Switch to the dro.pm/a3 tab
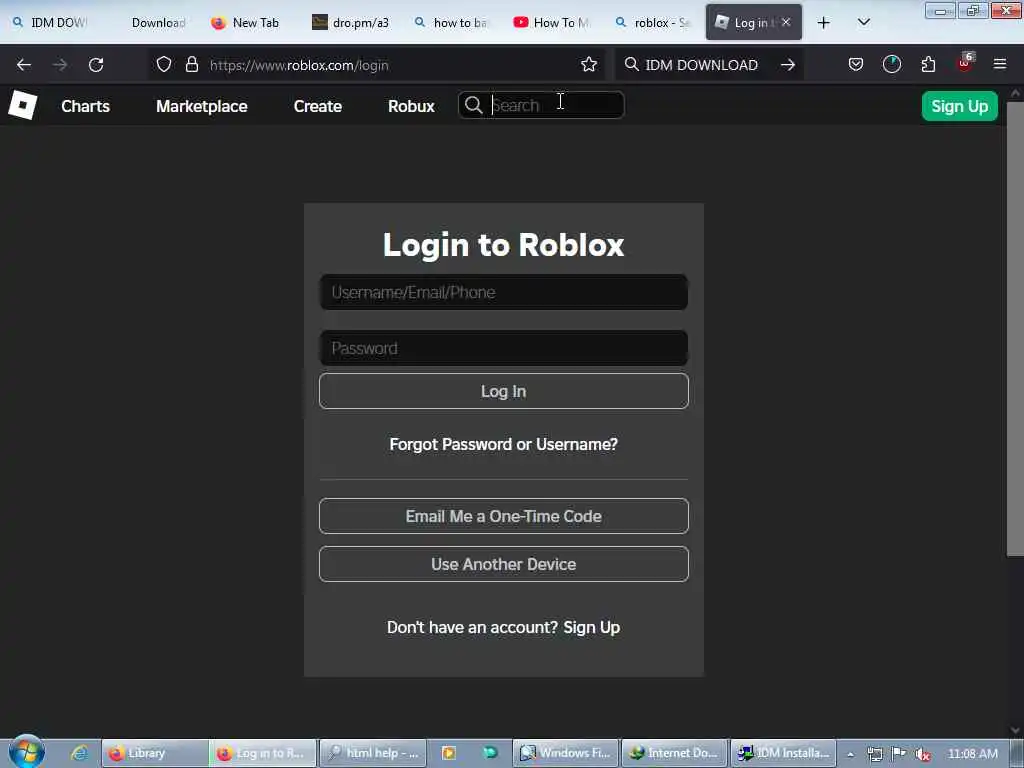 (353, 23)
